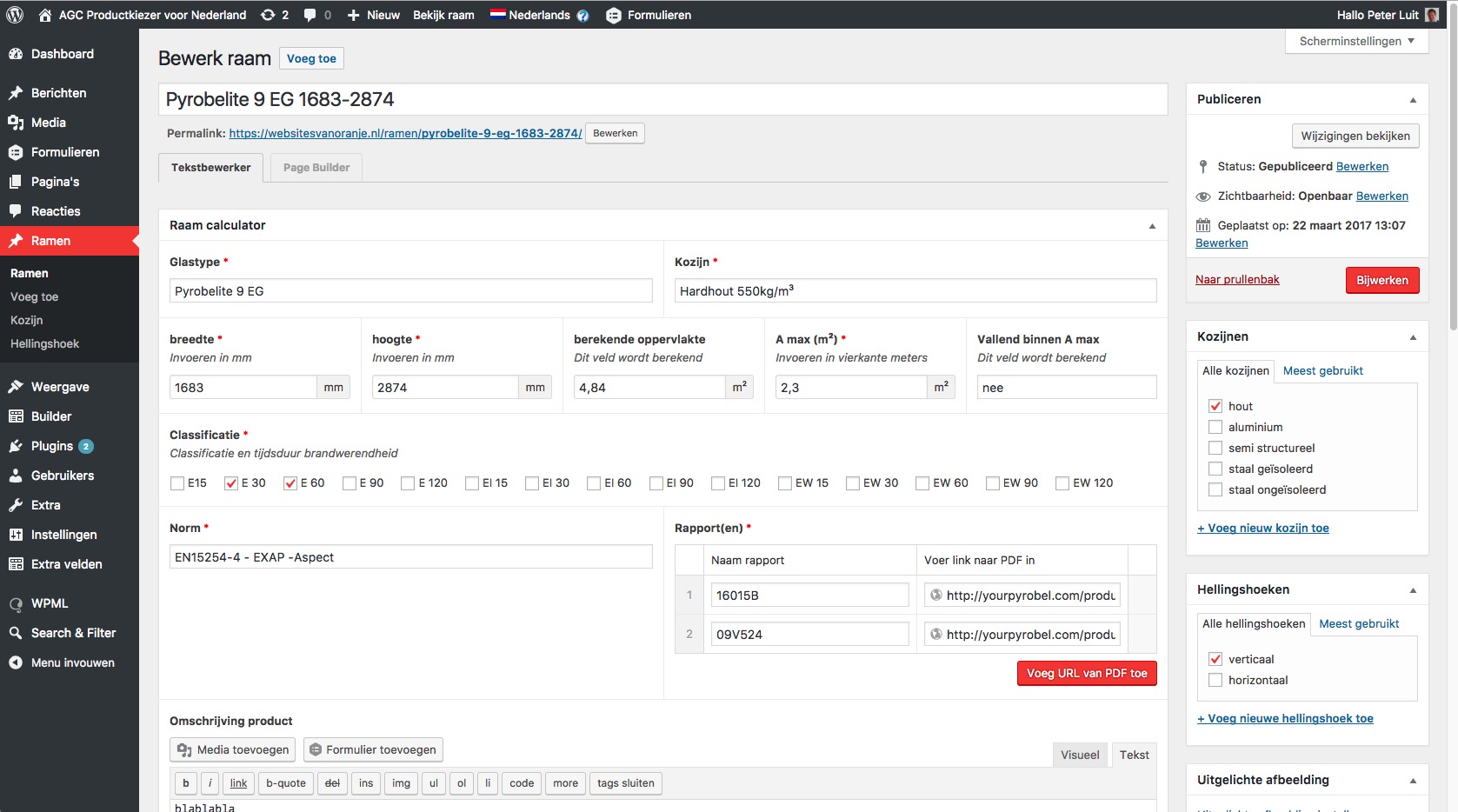This screenshot has width=1458, height=812.
Task: Click the Weergave brush icon
Action: click(16, 387)
